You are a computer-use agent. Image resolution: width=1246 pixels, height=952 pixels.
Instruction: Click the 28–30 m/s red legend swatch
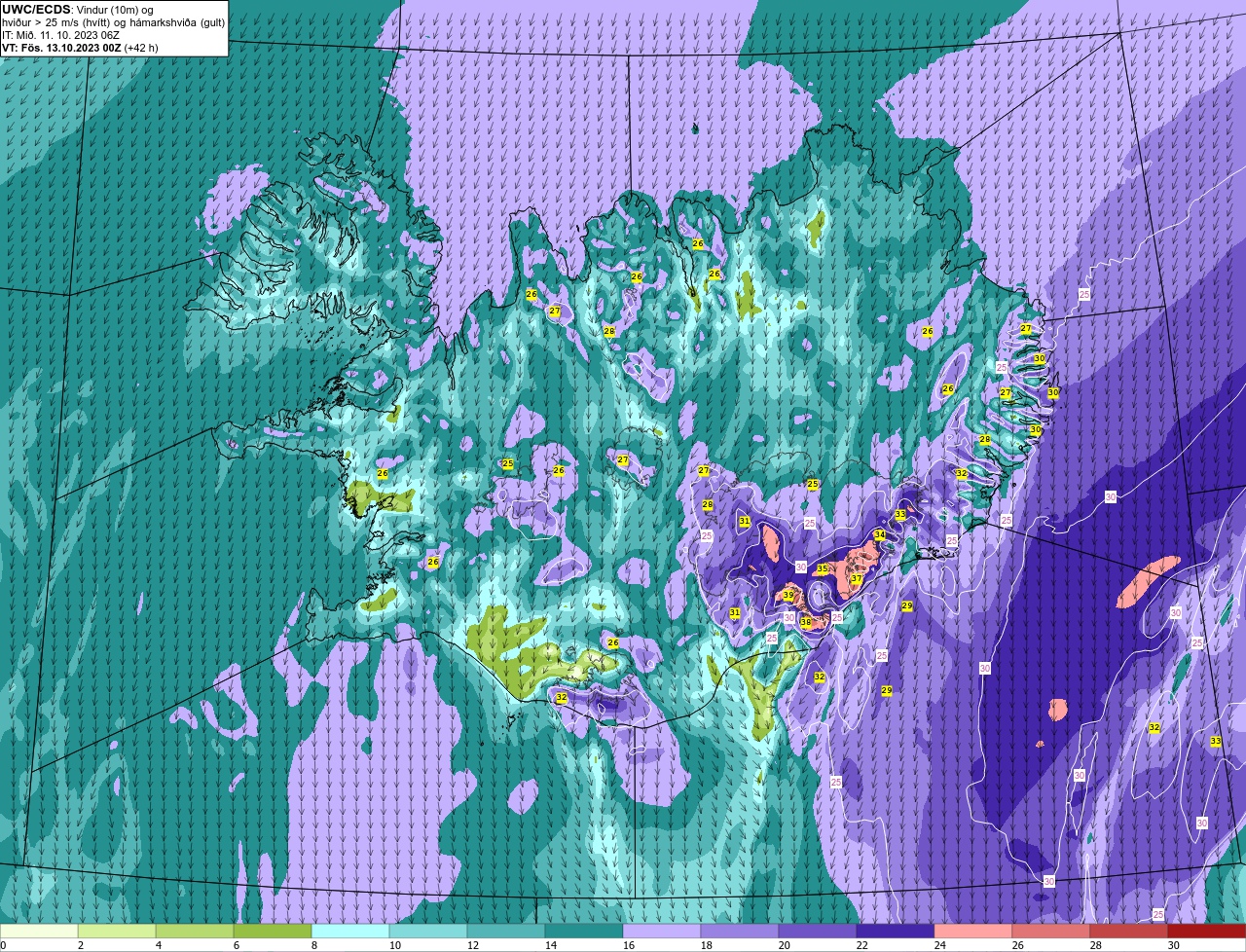(x=1129, y=931)
